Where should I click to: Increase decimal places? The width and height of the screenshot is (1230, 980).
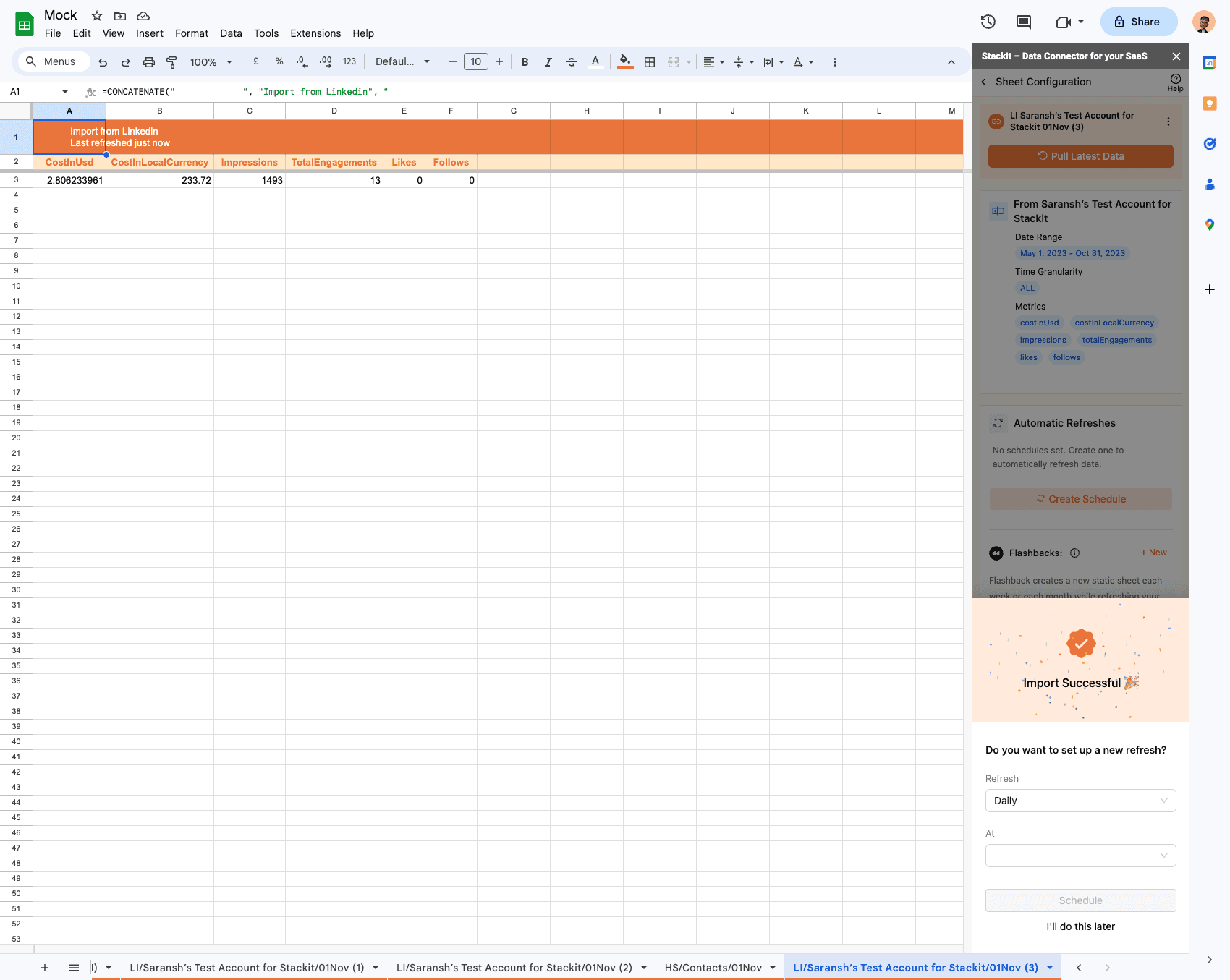tap(326, 62)
